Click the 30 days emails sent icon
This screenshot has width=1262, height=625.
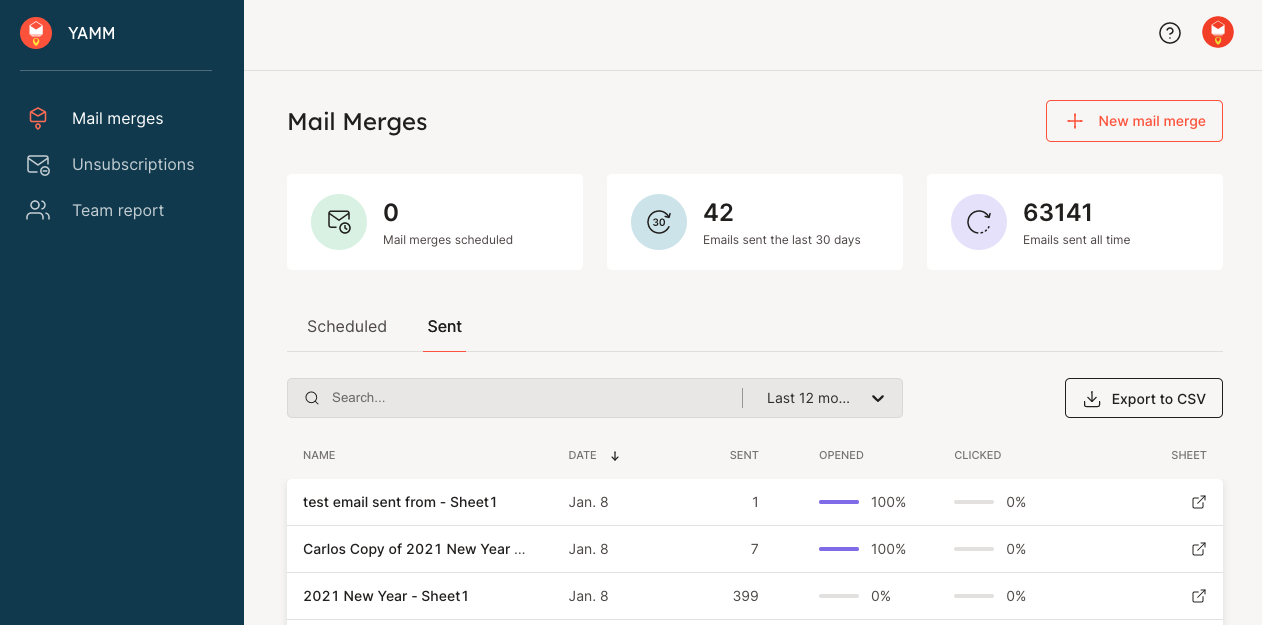coord(658,222)
